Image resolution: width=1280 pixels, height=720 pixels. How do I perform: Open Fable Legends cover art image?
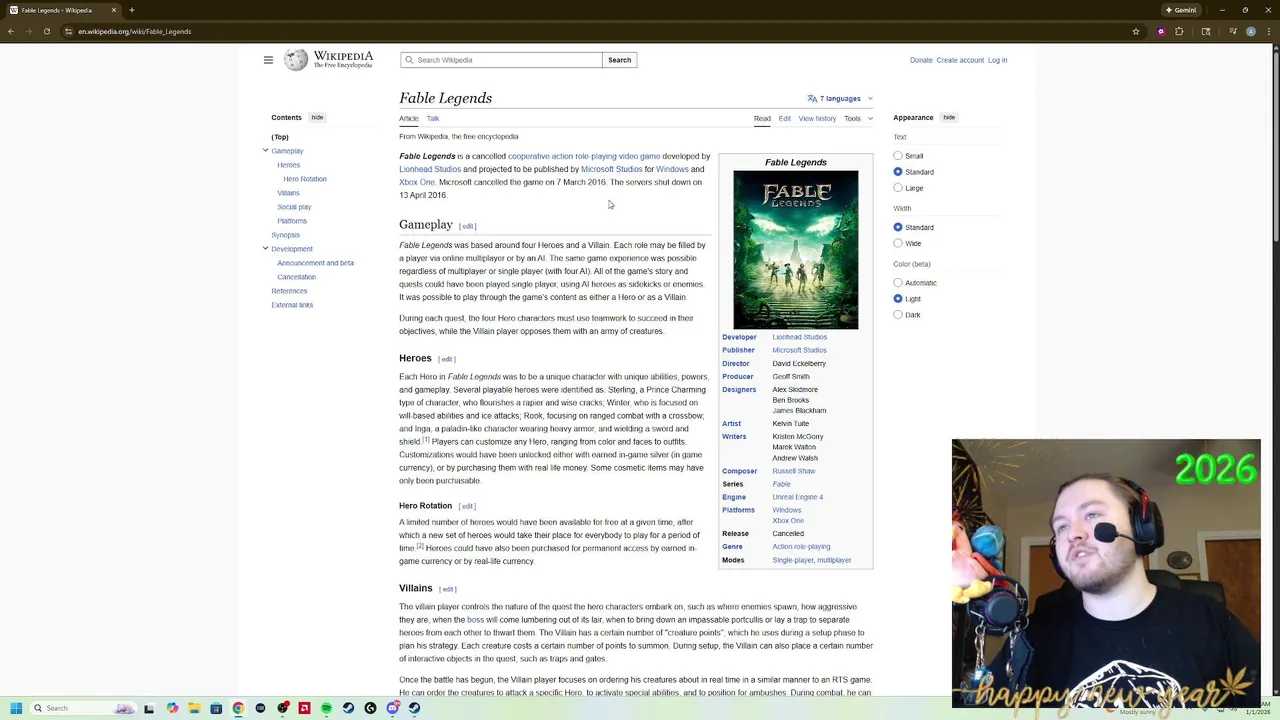click(795, 249)
